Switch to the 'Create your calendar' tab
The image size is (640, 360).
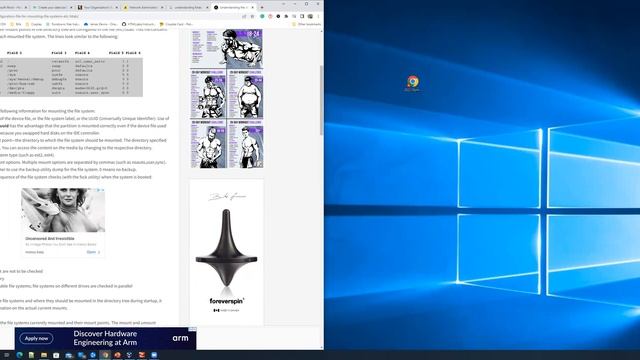coord(51,7)
